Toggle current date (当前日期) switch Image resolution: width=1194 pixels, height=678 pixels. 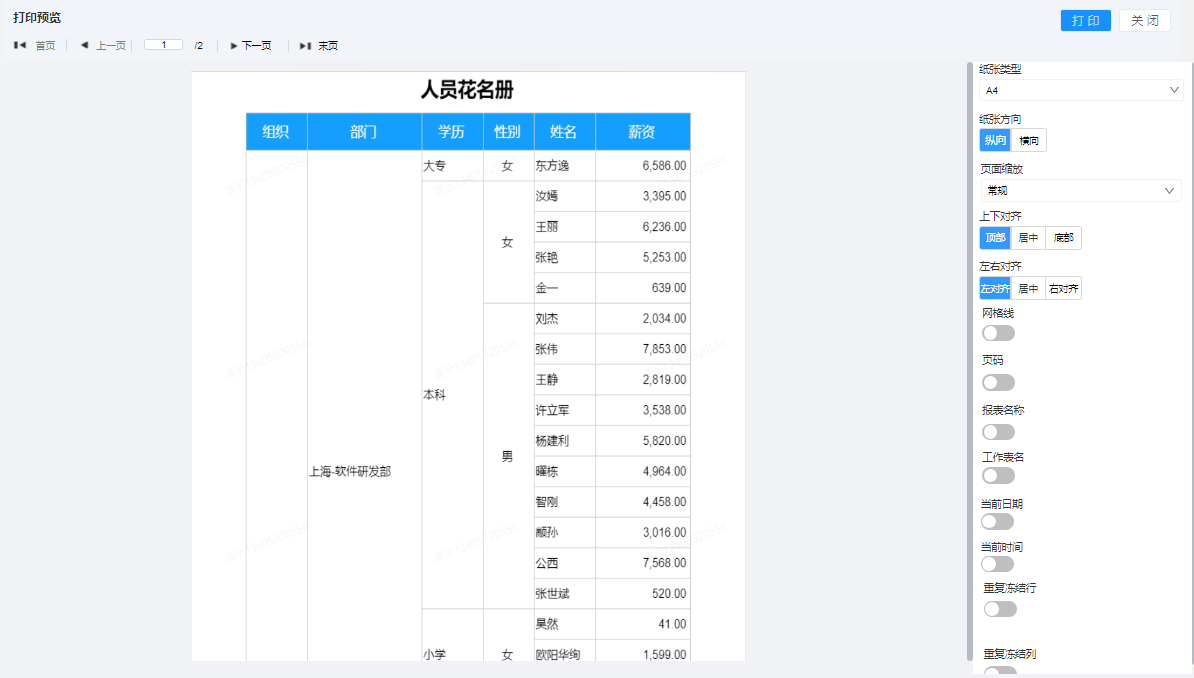[998, 522]
